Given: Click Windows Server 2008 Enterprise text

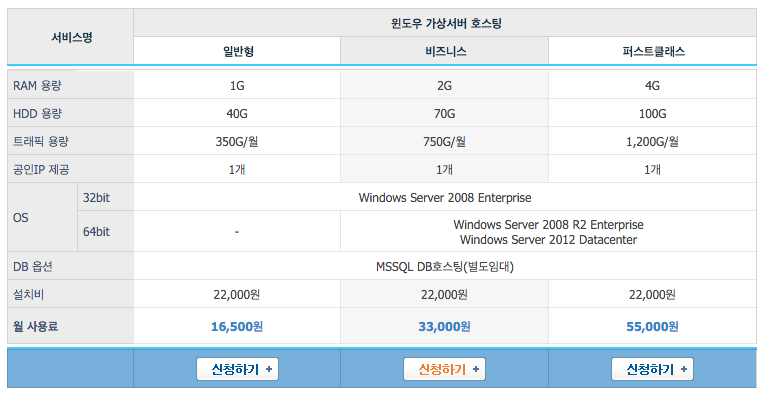Looking at the screenshot, I should tap(445, 198).
